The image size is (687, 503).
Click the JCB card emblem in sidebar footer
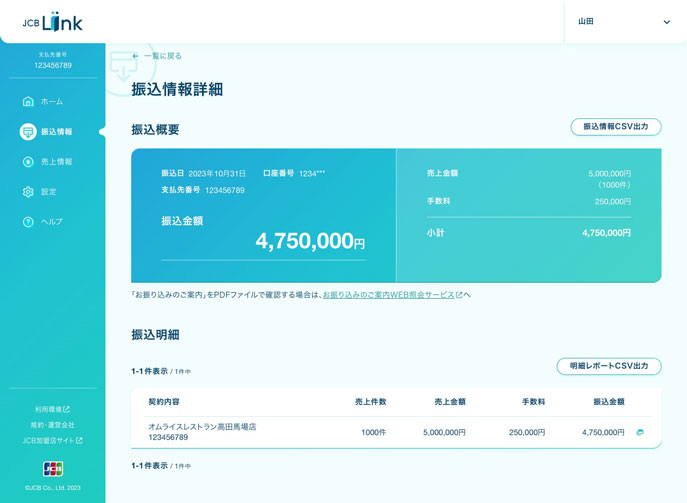tap(53, 468)
